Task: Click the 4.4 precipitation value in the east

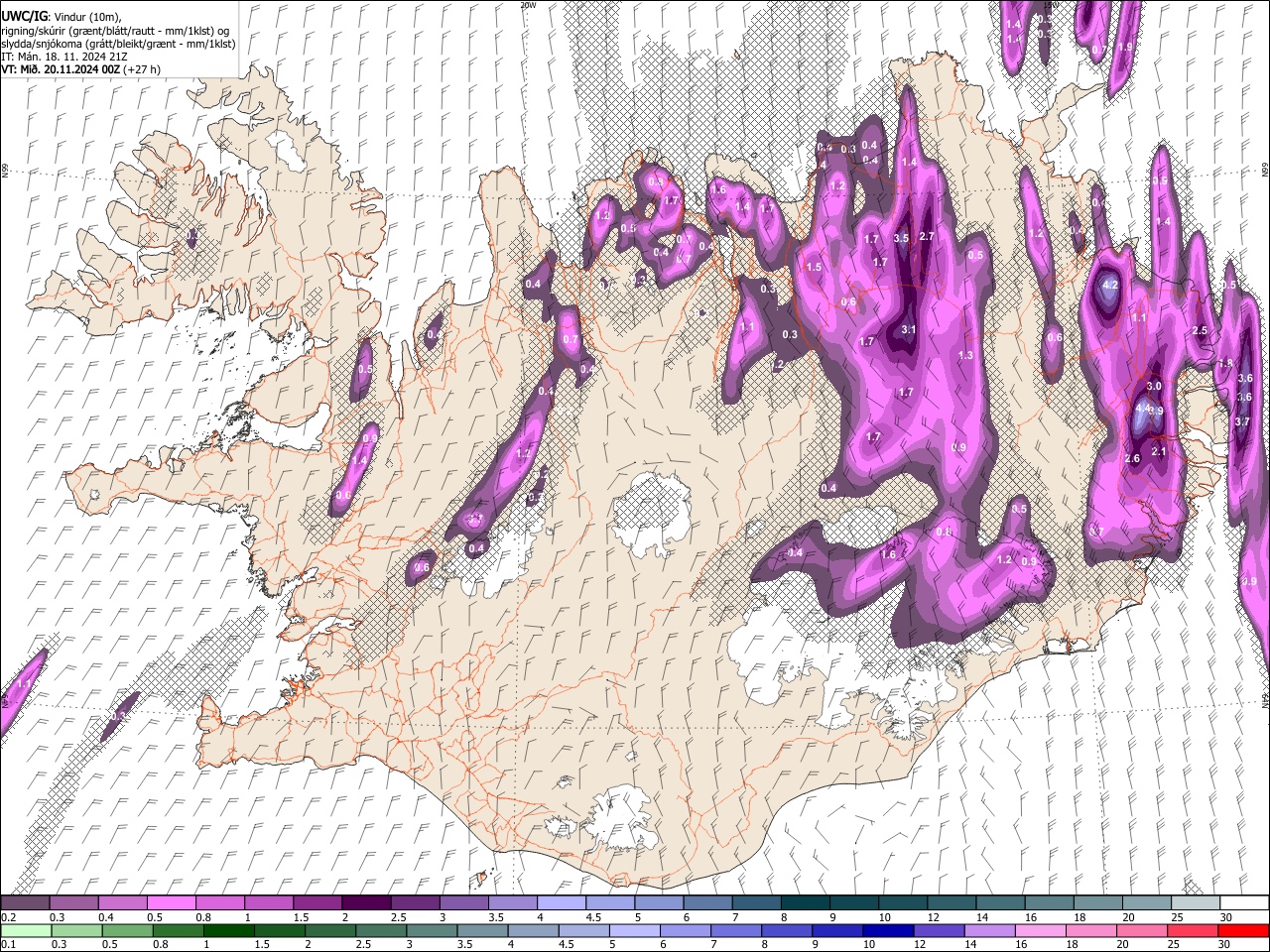Action: coord(1142,408)
